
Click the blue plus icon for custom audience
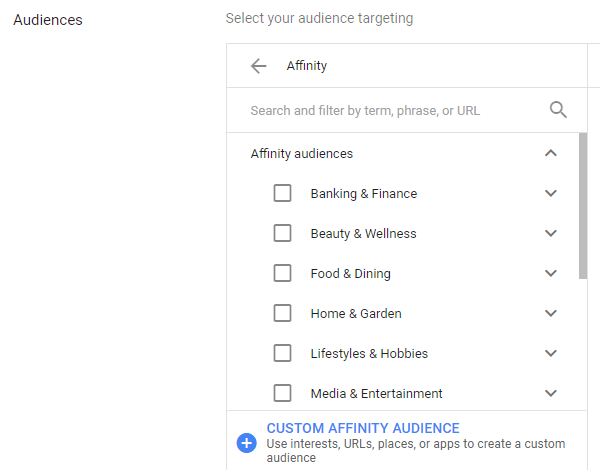(247, 442)
